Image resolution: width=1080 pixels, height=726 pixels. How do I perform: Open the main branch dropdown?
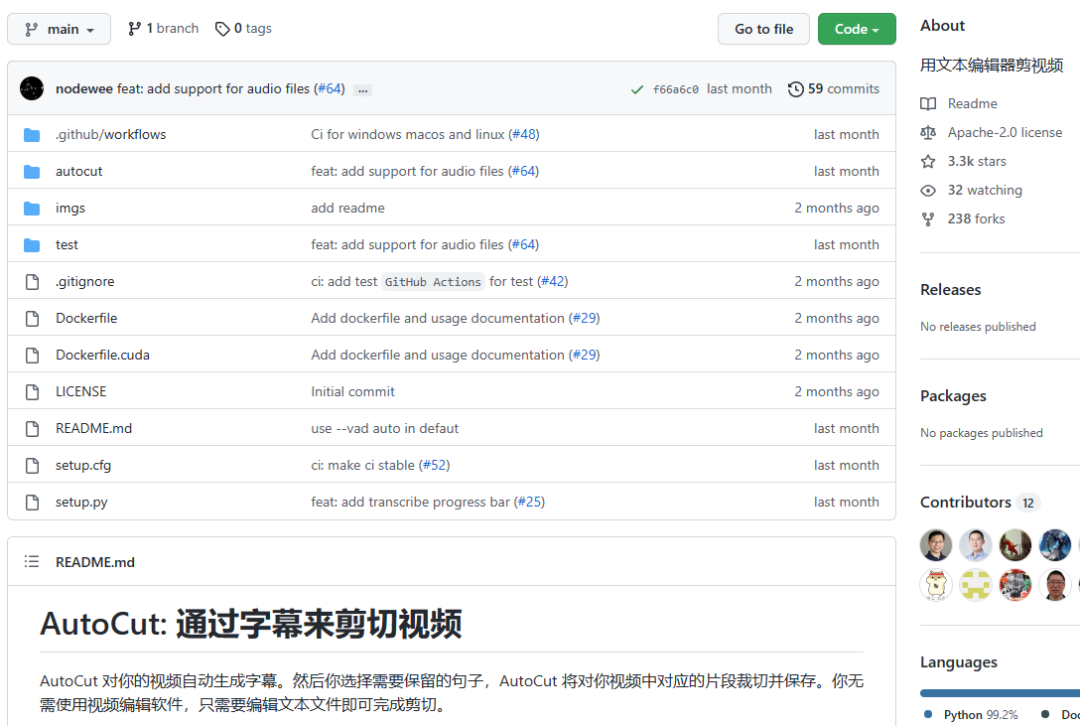click(x=59, y=29)
